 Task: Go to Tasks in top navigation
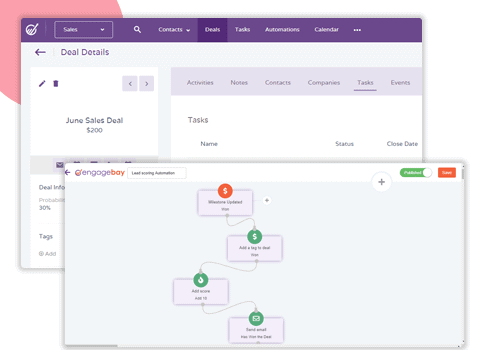(242, 30)
